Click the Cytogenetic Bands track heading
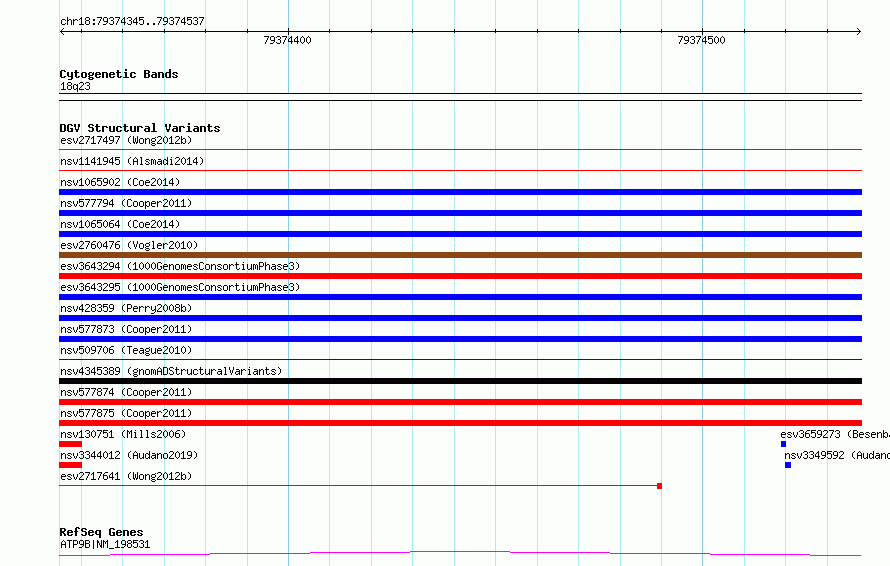The width and height of the screenshot is (890, 566). coord(119,74)
